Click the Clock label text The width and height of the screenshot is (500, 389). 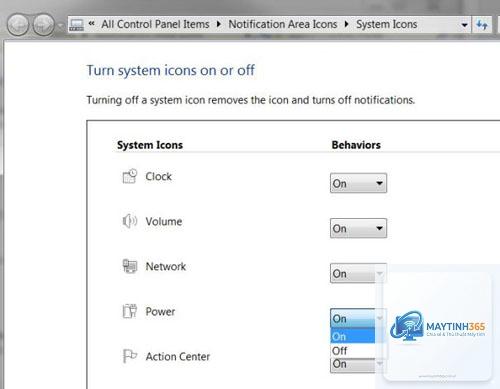[x=159, y=176]
